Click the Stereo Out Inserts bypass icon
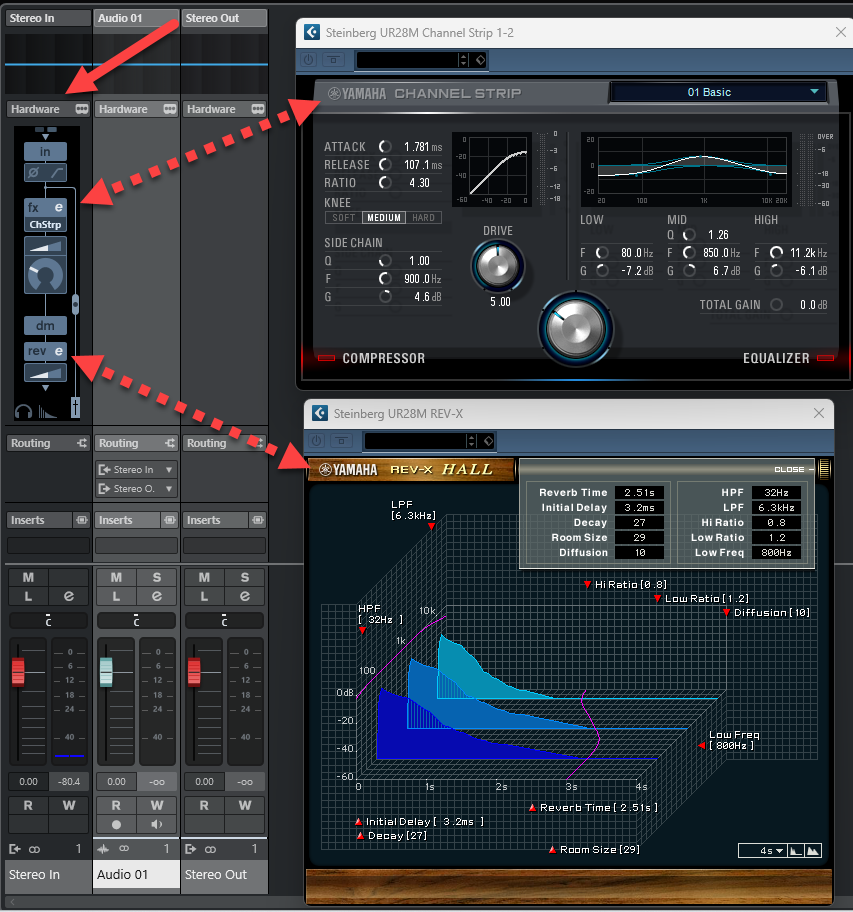 pos(258,520)
